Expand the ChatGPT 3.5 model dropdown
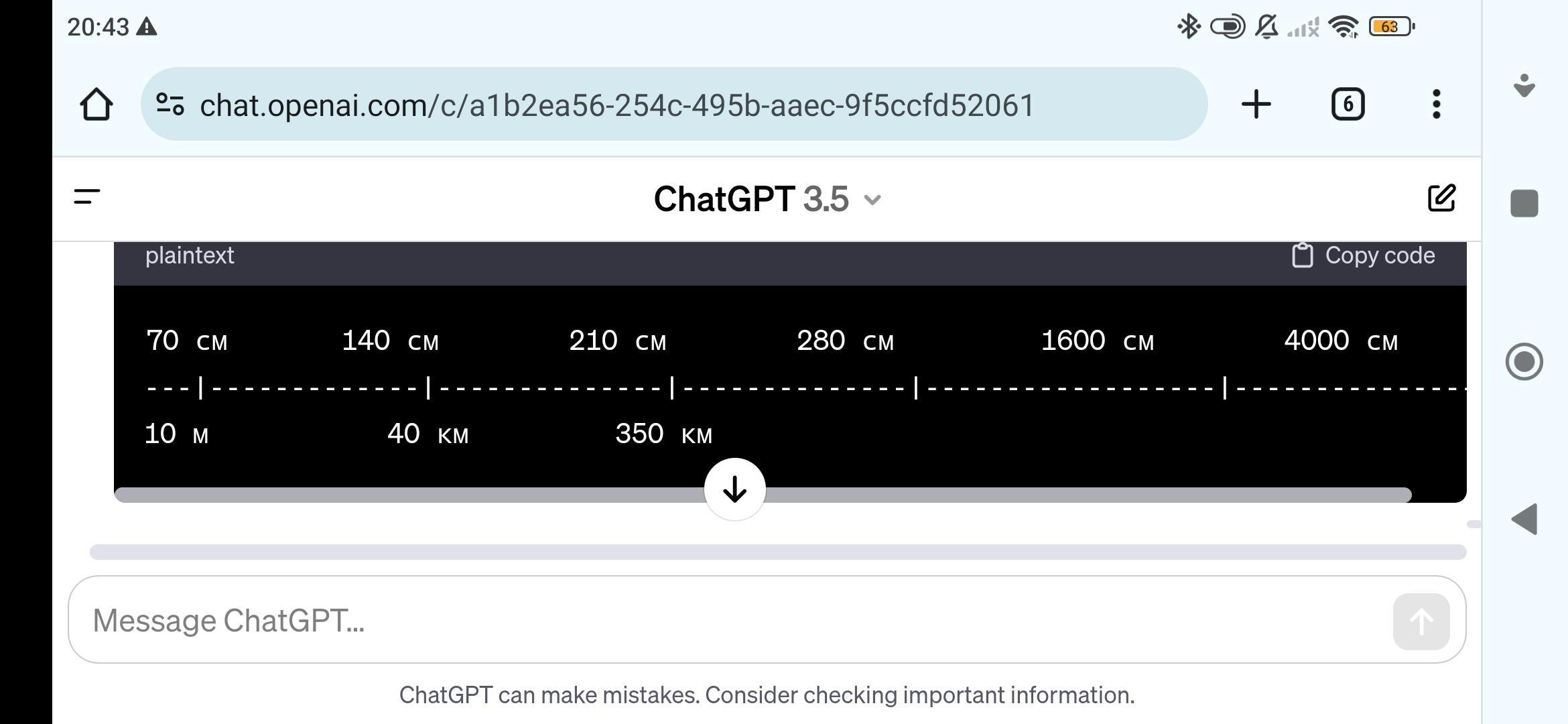1568x724 pixels. 768,199
